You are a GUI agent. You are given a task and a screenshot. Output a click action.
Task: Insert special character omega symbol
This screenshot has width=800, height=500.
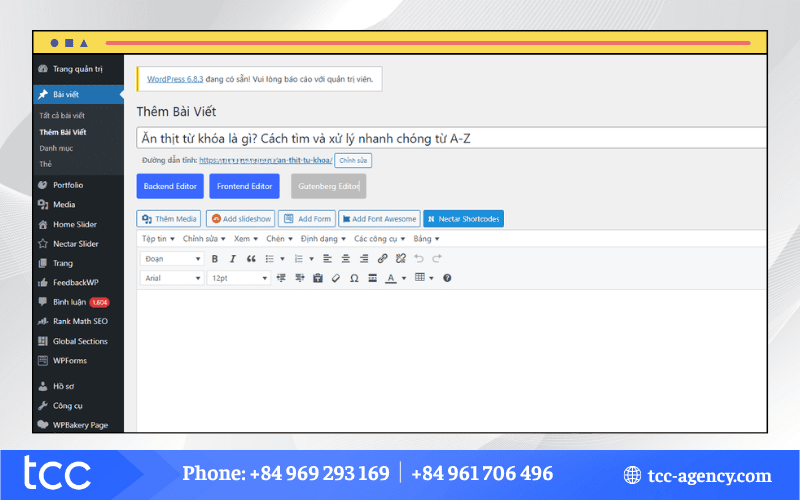[354, 278]
